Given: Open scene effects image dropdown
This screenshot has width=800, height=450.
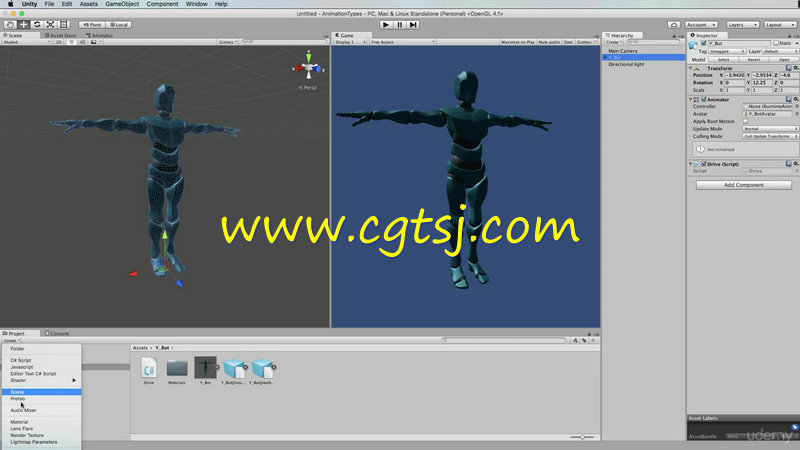Looking at the screenshot, I should point(95,42).
